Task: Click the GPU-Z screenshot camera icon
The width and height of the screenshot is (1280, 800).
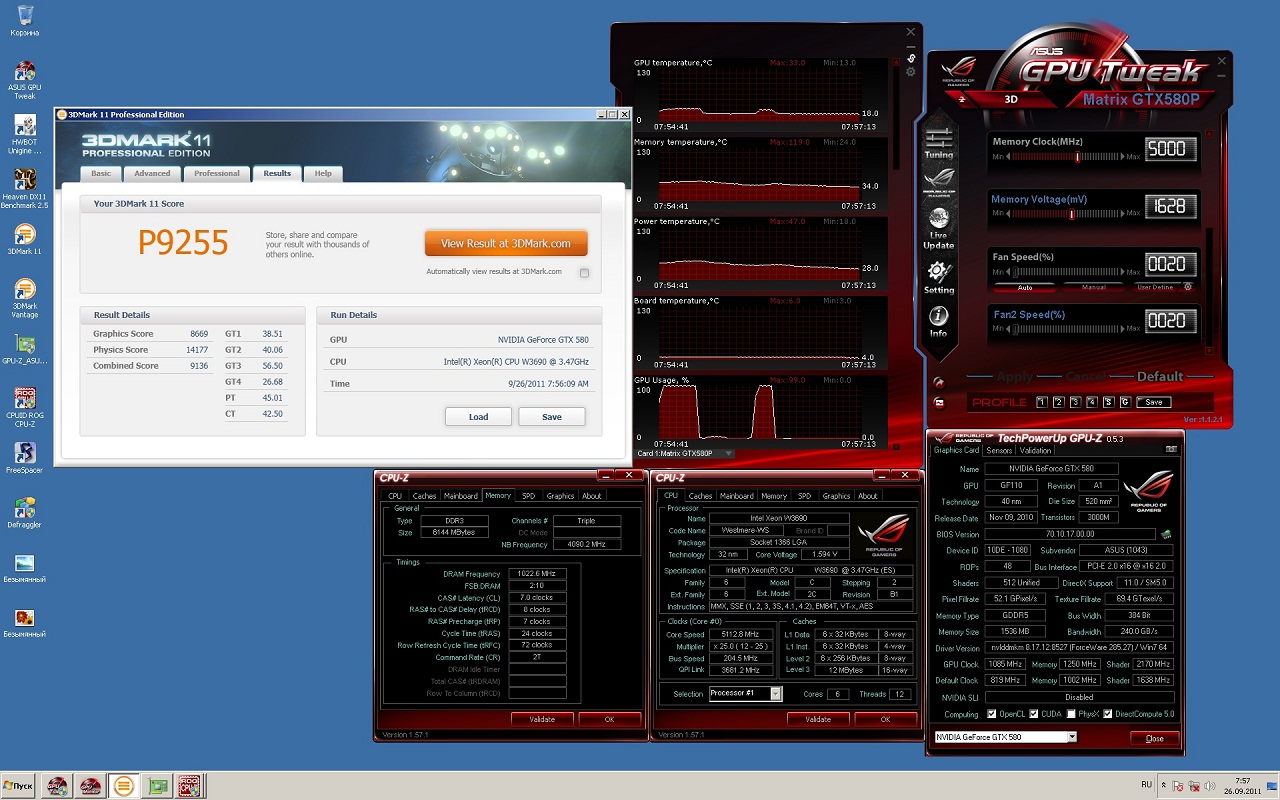Action: tap(1171, 450)
